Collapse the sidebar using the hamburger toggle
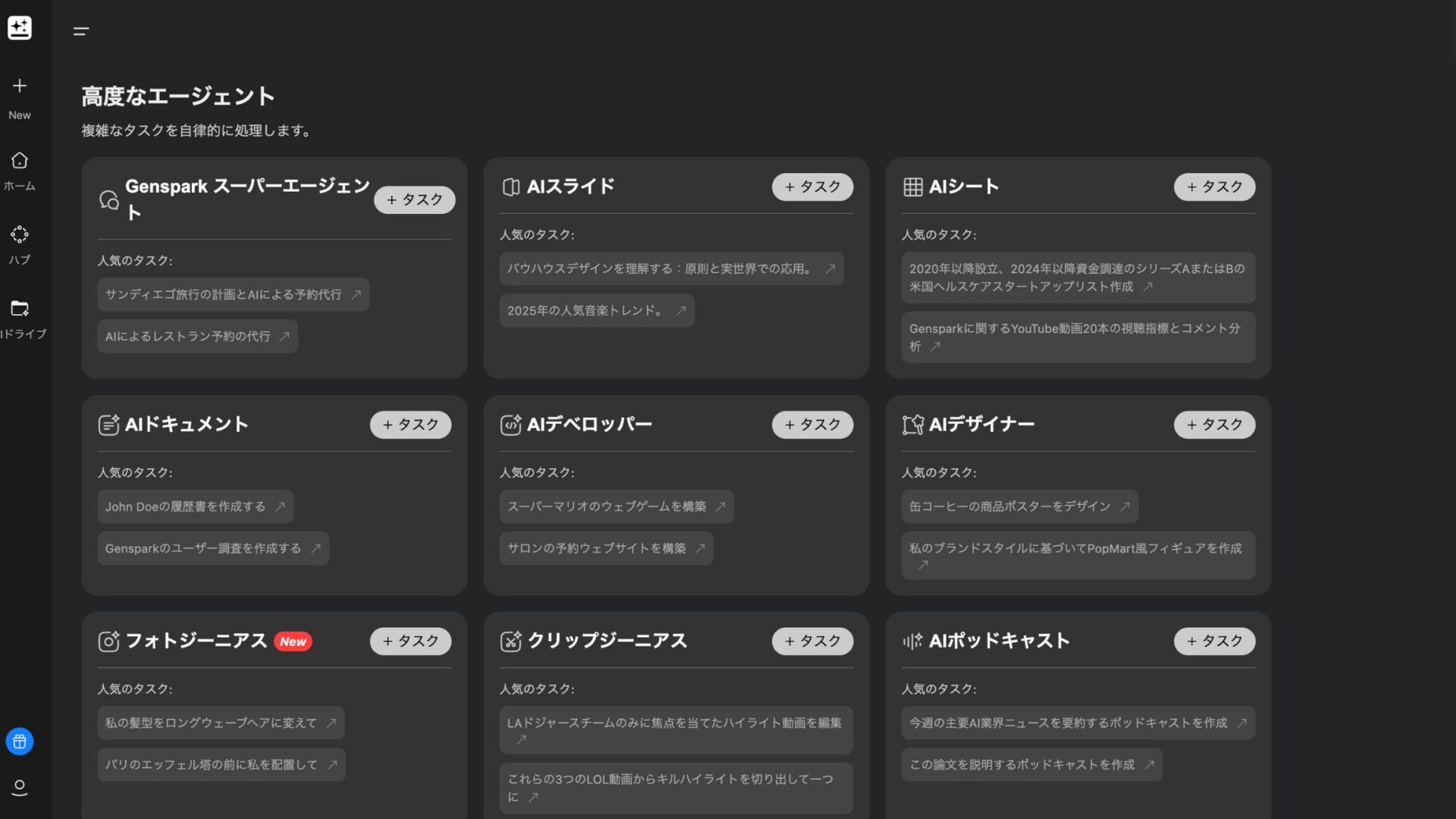Viewport: 1456px width, 819px height. click(x=80, y=32)
